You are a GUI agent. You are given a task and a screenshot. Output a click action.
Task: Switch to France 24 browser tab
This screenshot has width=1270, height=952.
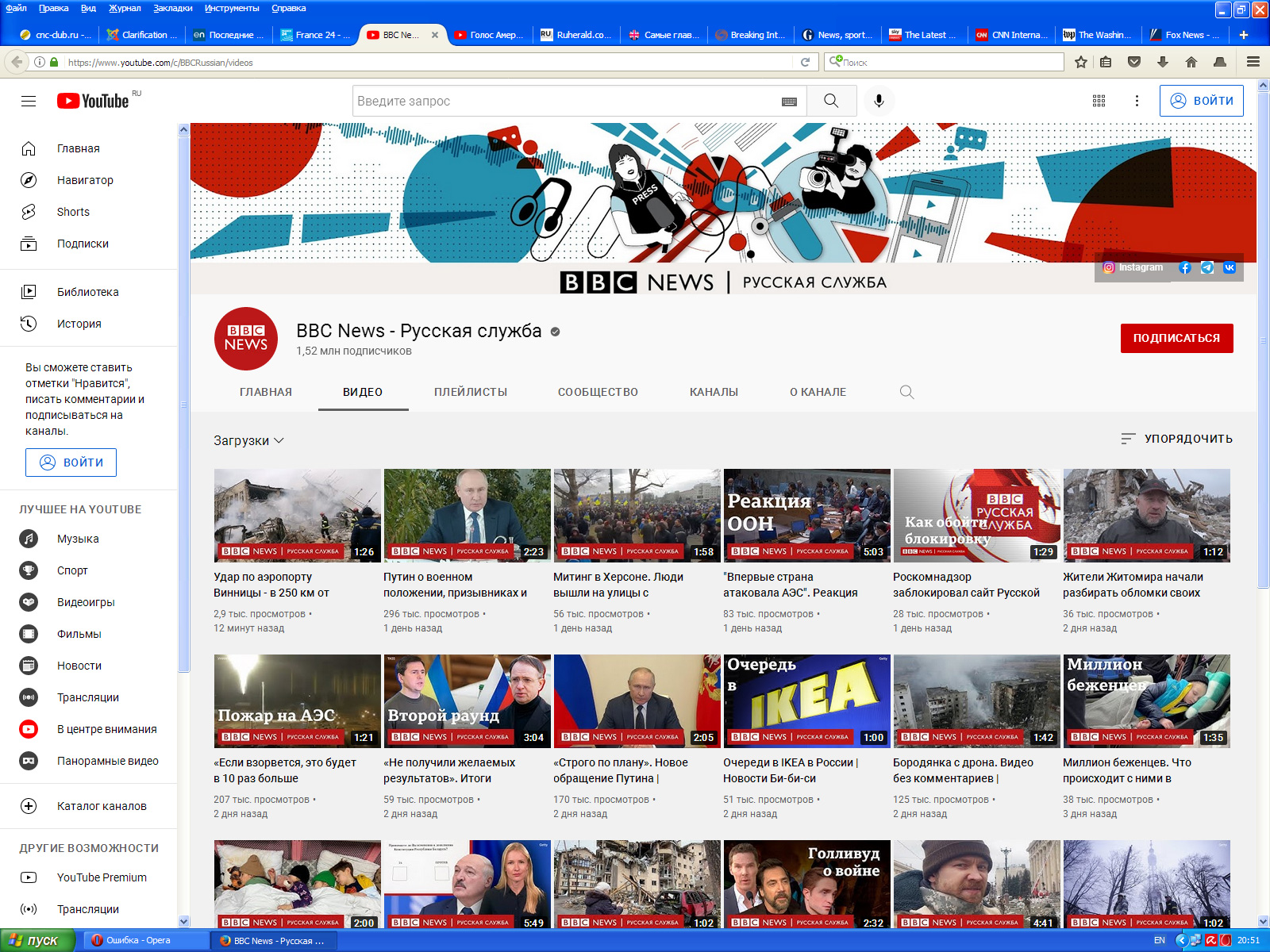pyautogui.click(x=314, y=35)
